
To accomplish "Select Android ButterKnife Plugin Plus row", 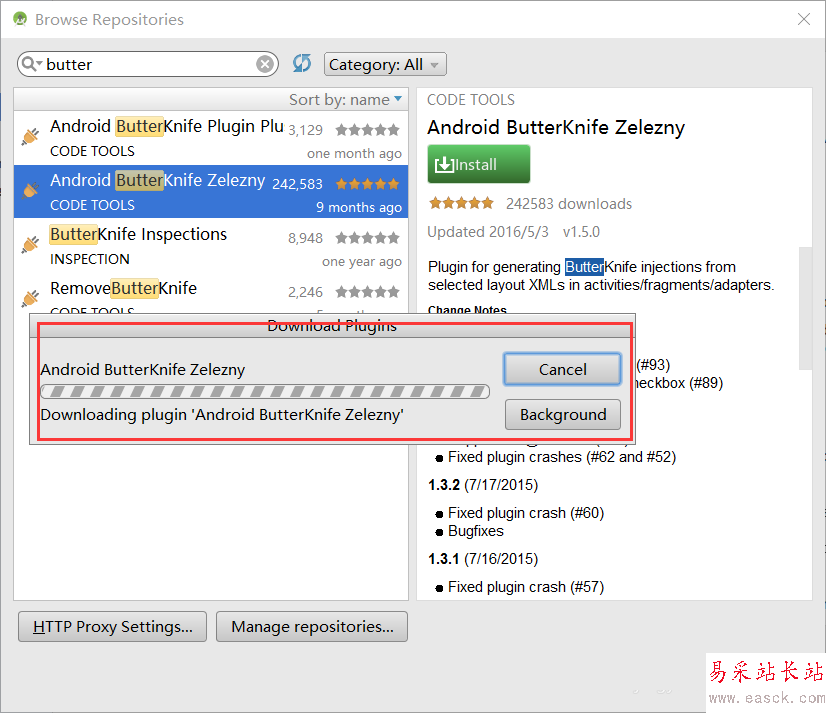I will click(211, 138).
